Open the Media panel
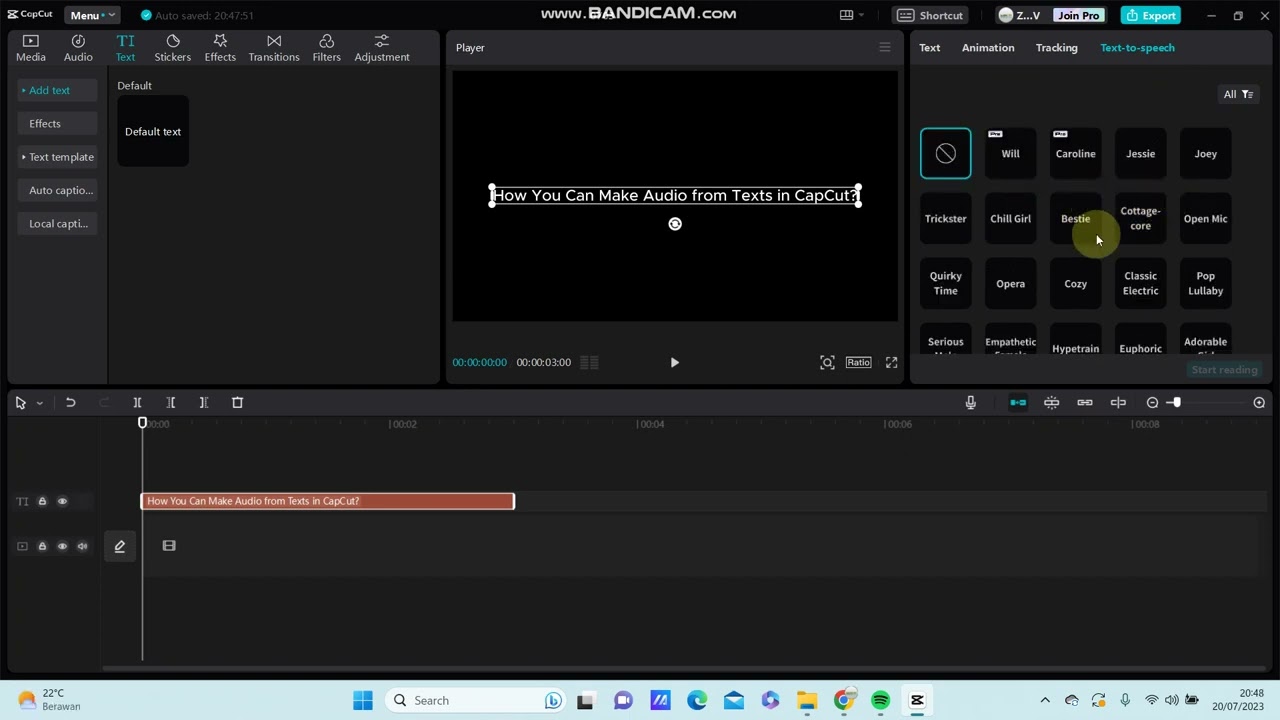 30,47
